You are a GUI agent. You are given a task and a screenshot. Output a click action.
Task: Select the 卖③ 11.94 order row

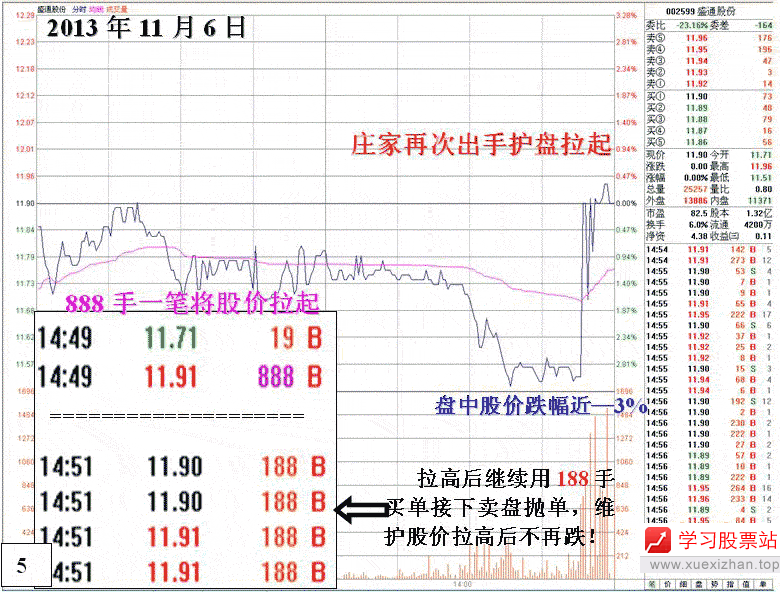[709, 61]
